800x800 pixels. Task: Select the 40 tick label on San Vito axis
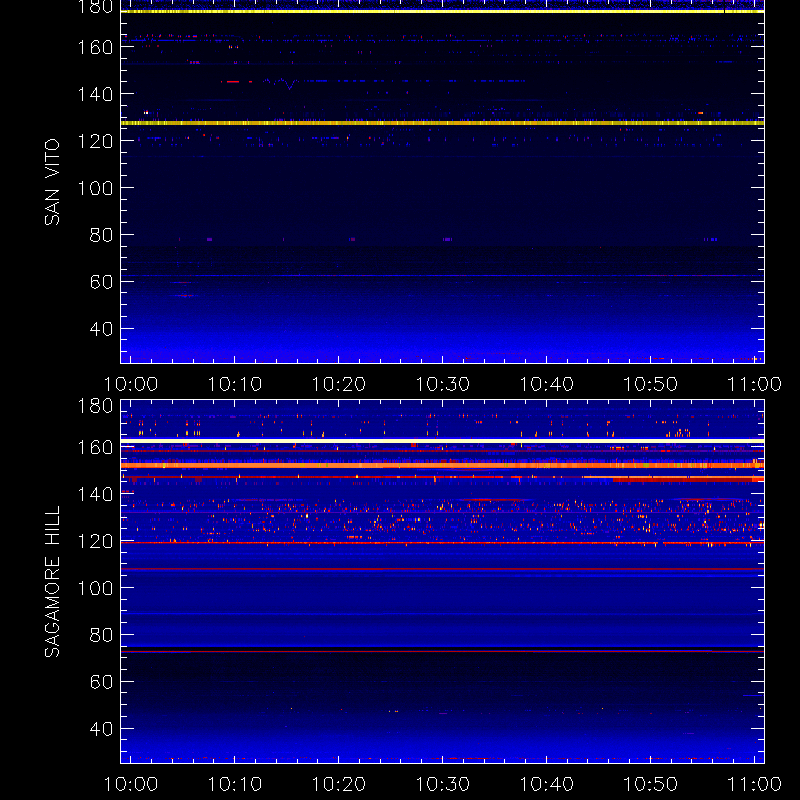coord(101,329)
